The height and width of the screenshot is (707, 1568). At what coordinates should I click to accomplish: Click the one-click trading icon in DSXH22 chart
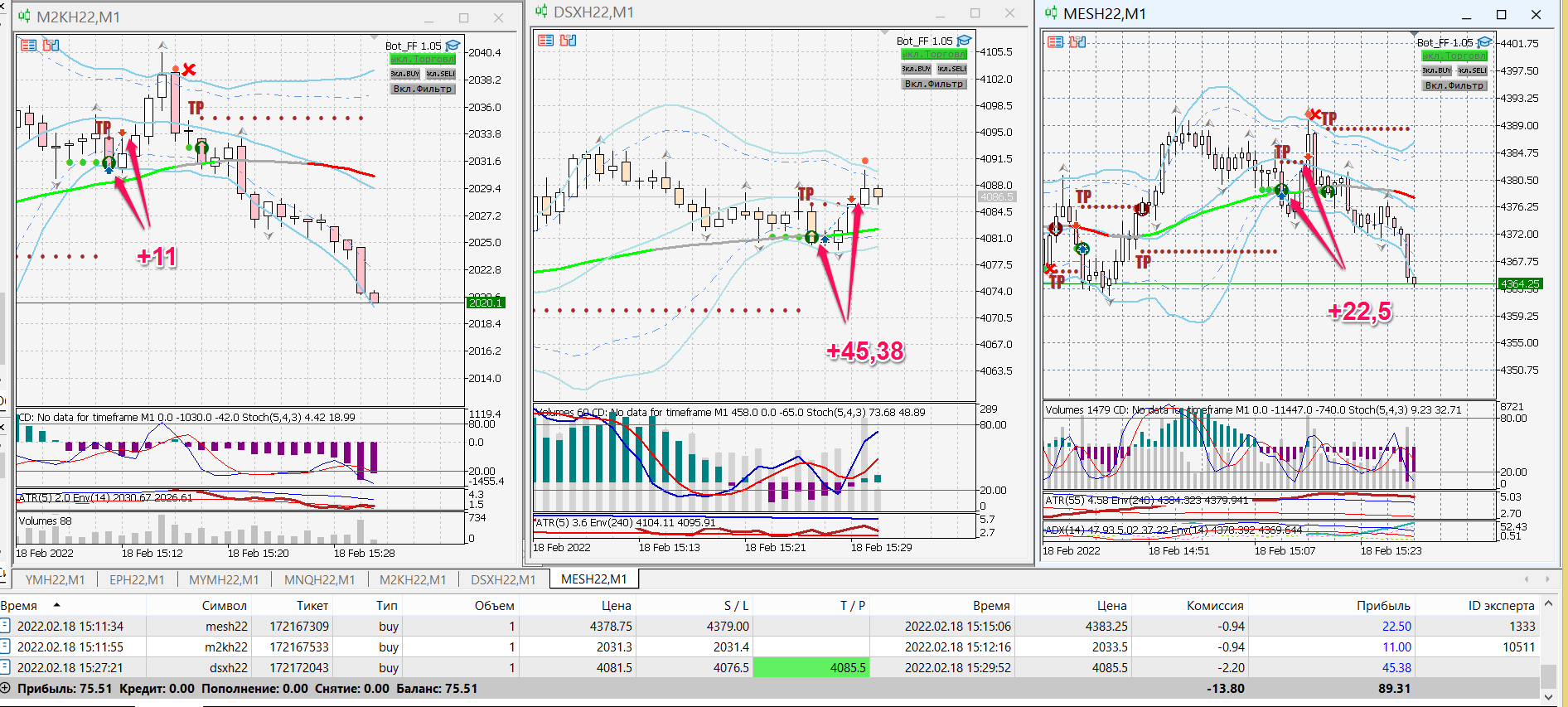tap(568, 40)
